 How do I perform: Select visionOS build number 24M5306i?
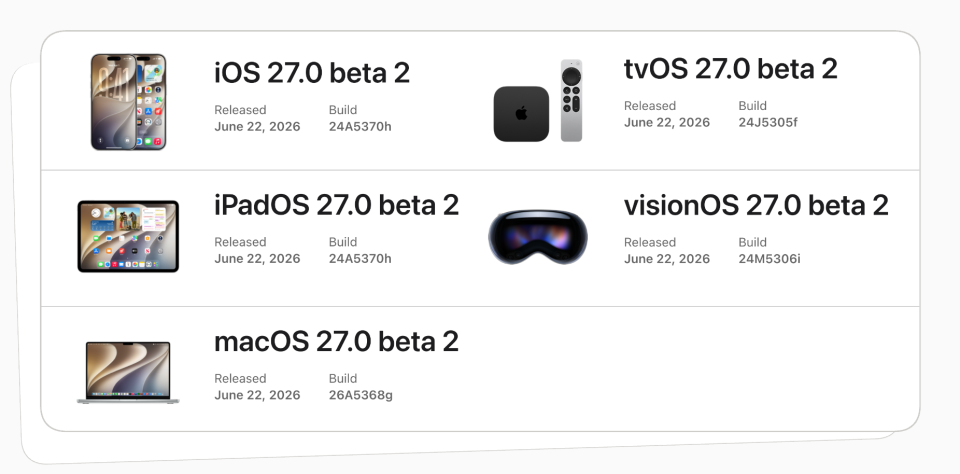click(x=769, y=258)
